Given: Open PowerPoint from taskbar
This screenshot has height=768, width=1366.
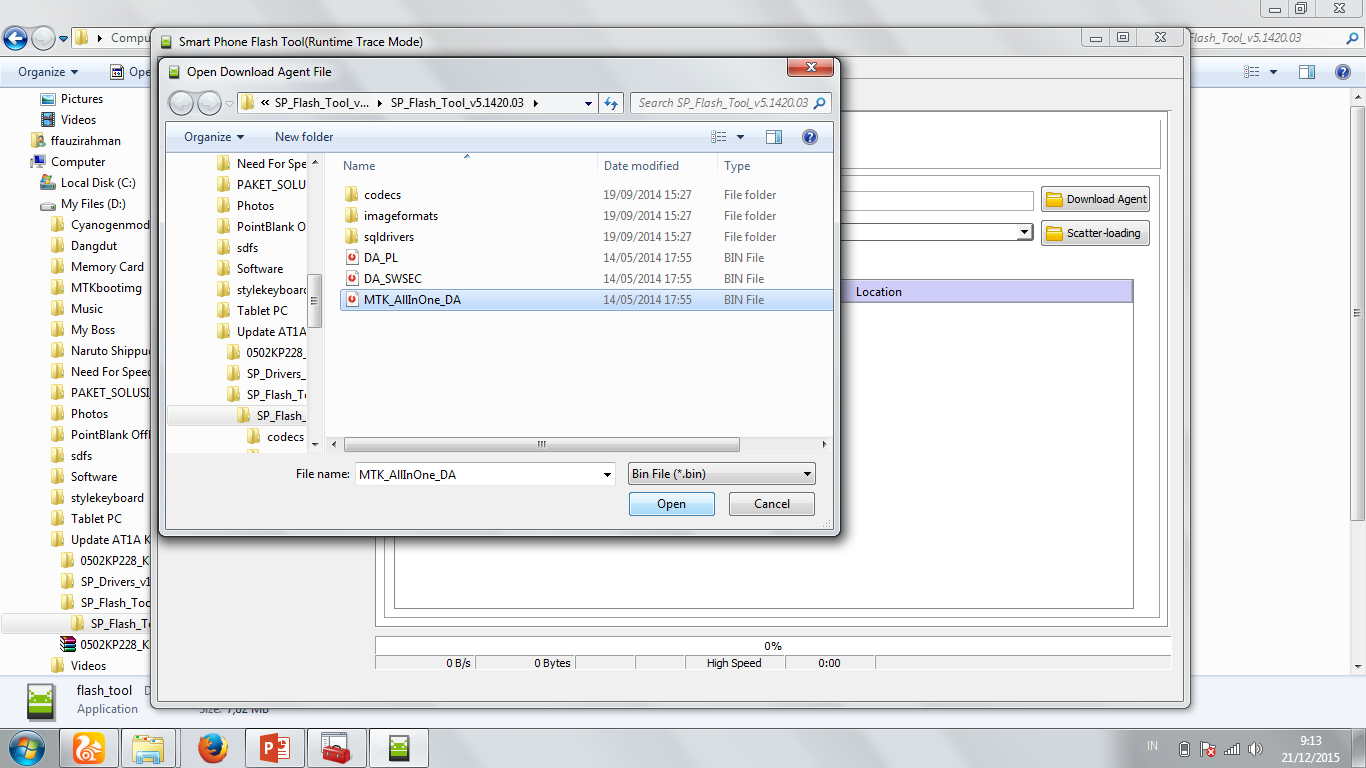Looking at the screenshot, I should pyautogui.click(x=273, y=748).
